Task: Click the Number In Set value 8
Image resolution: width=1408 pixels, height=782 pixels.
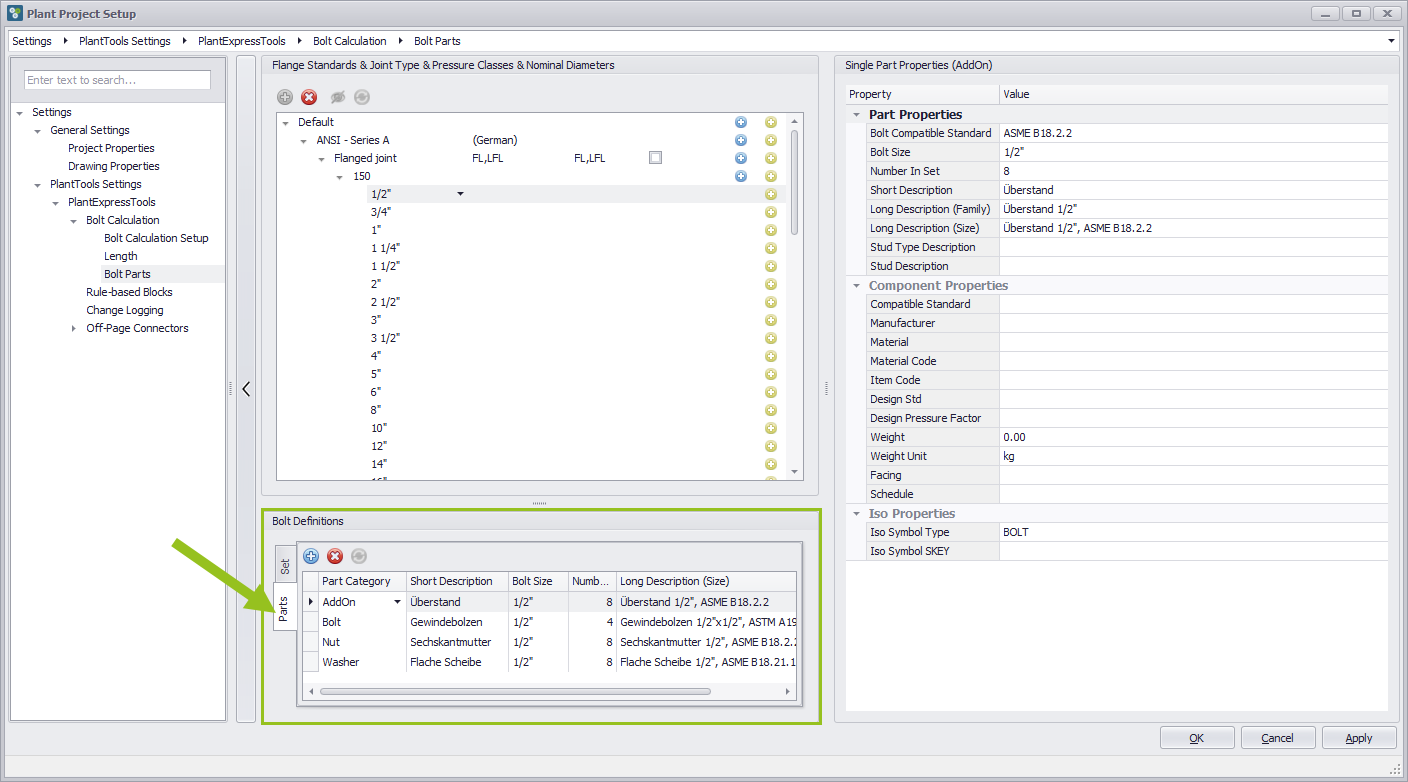Action: (x=1193, y=171)
